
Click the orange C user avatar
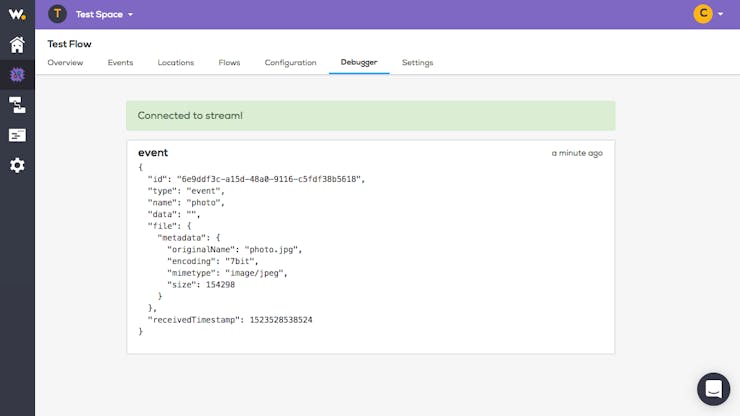point(703,14)
